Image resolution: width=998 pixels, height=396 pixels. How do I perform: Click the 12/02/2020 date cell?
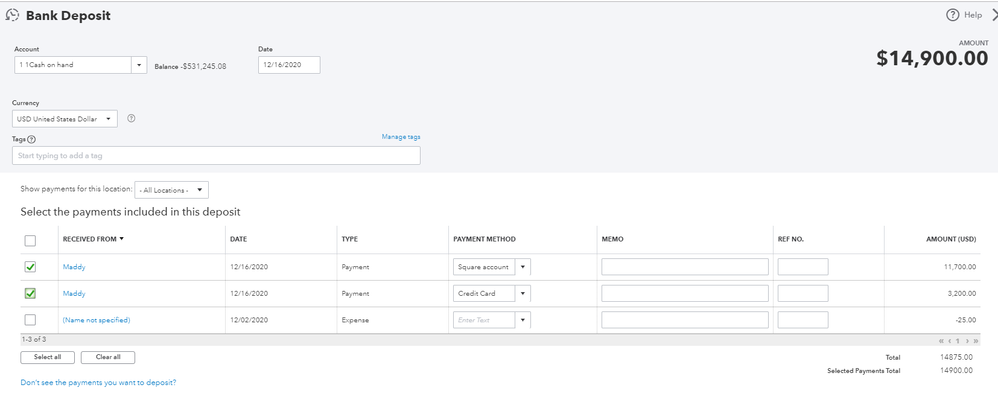249,320
